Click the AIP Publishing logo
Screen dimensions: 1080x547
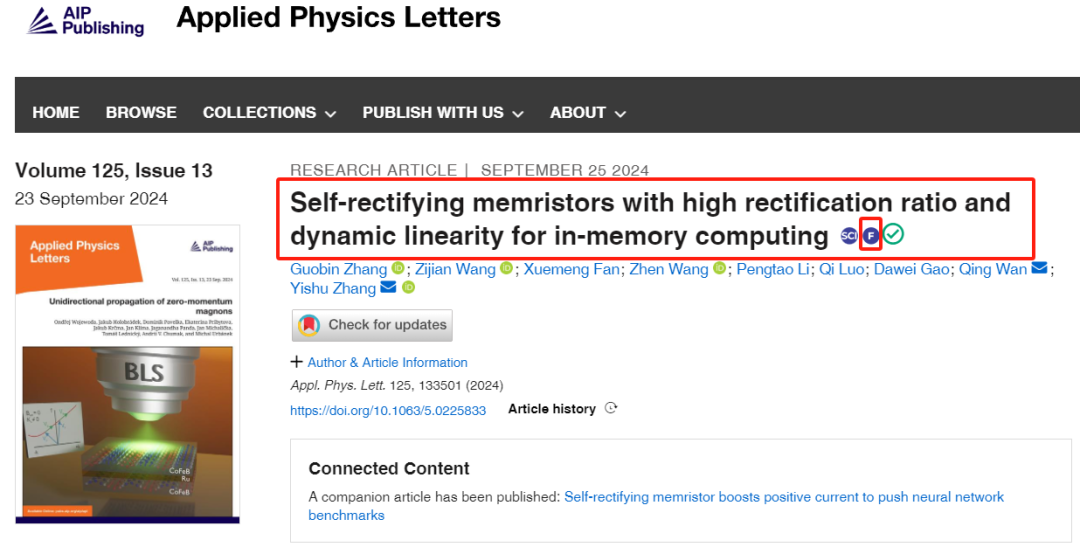point(86,21)
